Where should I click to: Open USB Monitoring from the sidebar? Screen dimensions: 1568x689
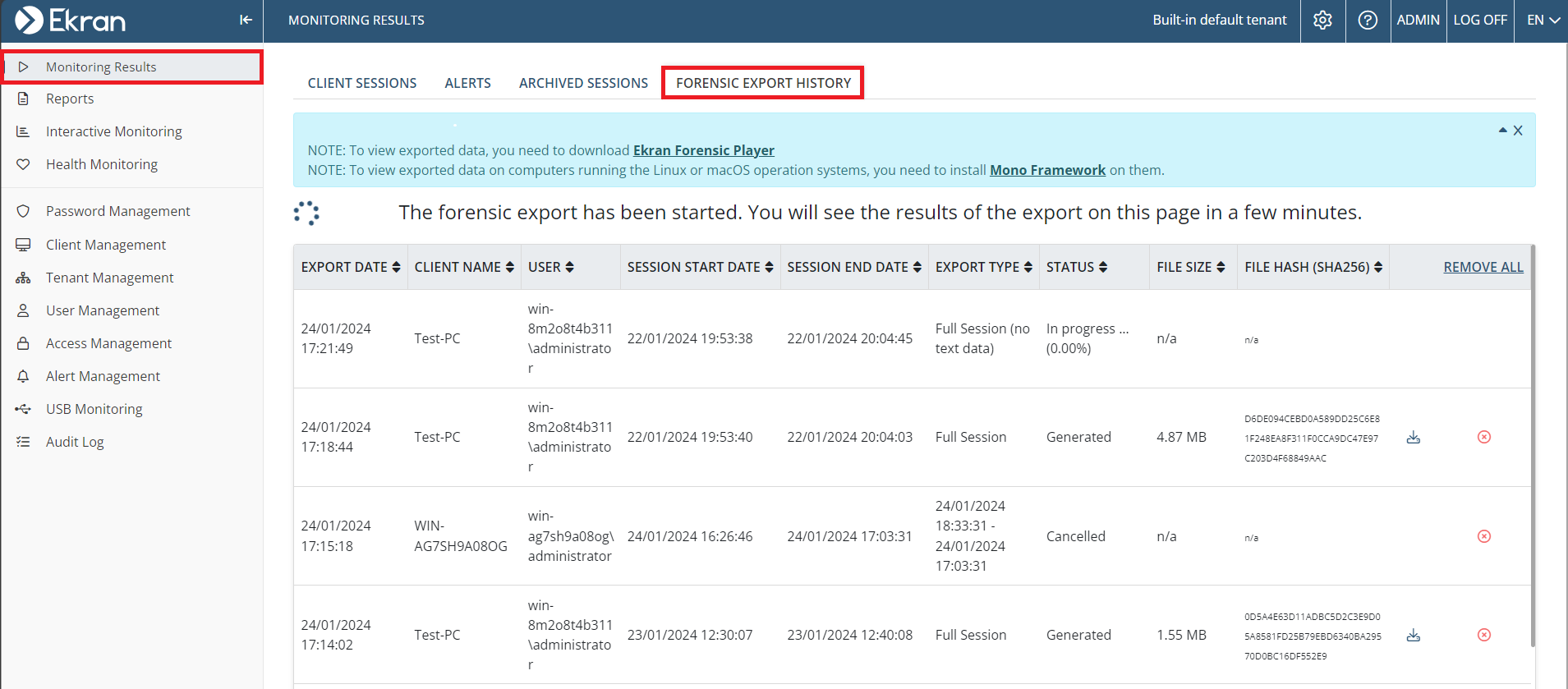(94, 409)
